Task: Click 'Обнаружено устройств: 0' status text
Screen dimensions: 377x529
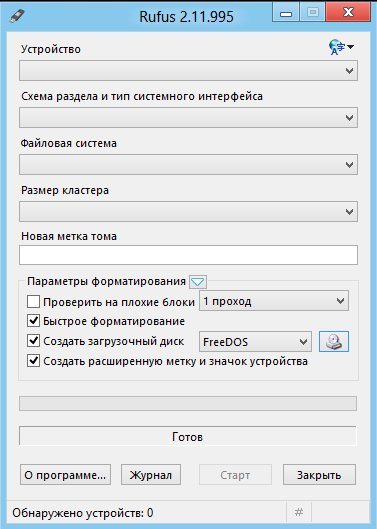Action: pyautogui.click(x=83, y=513)
